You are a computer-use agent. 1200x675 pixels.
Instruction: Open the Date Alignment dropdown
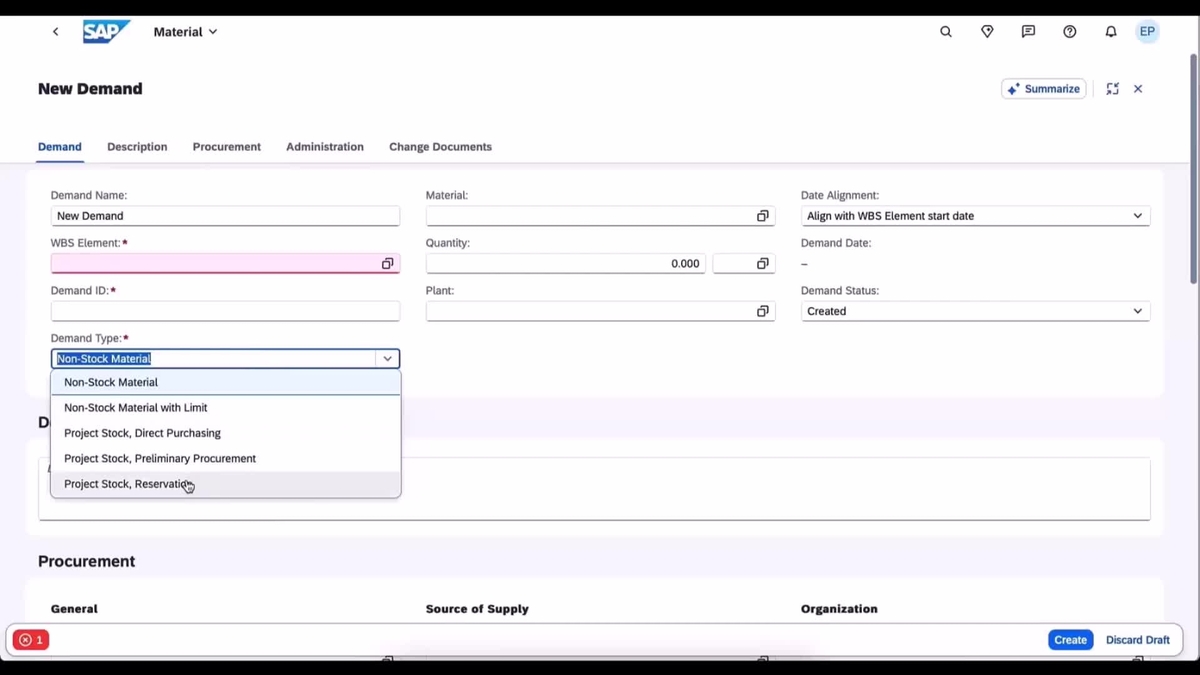tap(1136, 215)
